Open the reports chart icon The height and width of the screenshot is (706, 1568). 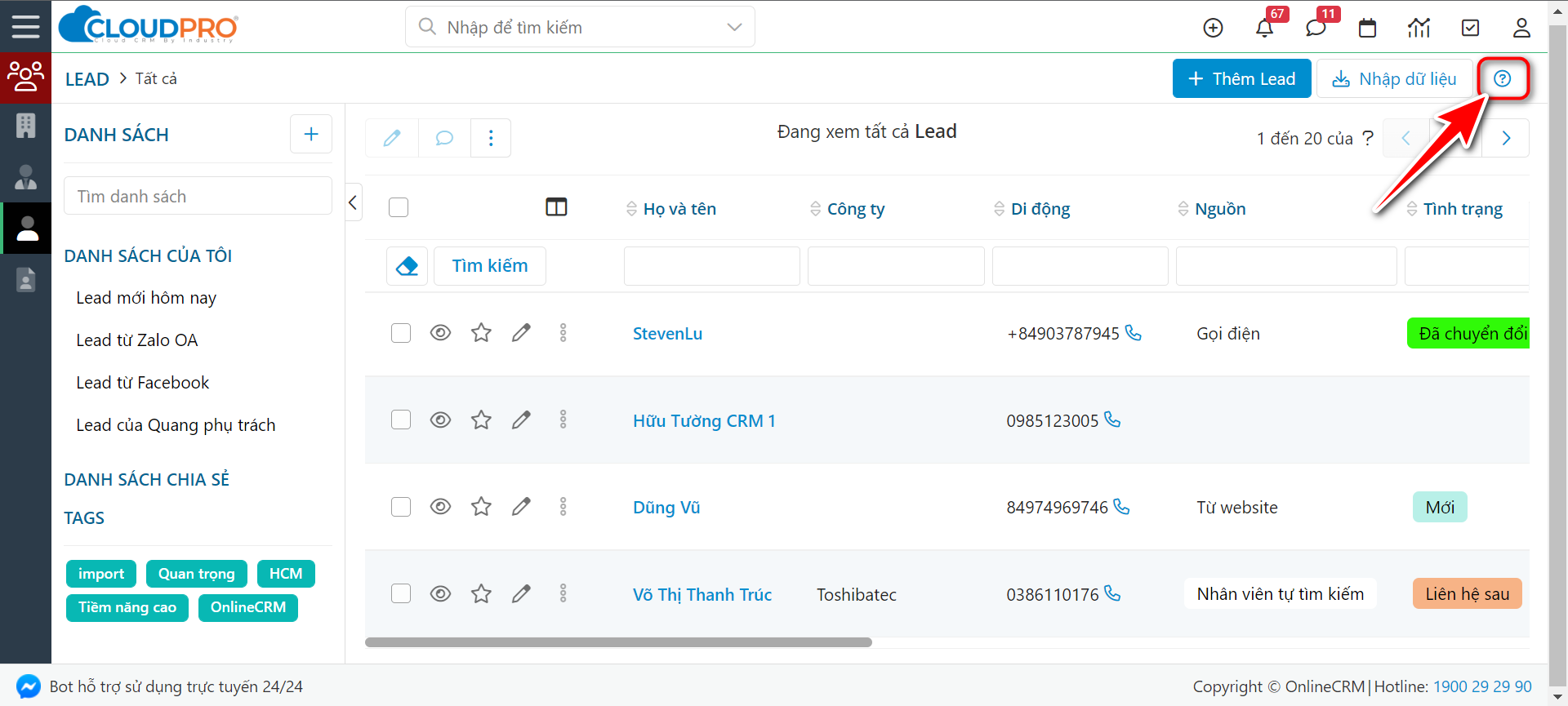(1419, 28)
